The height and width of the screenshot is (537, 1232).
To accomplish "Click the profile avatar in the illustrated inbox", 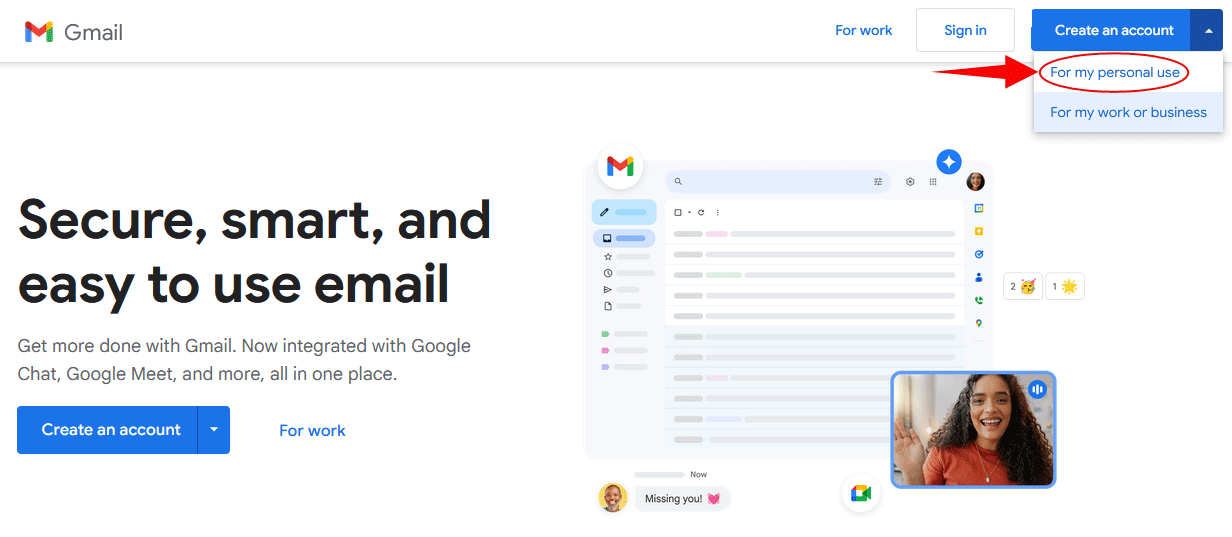I will pyautogui.click(x=976, y=182).
